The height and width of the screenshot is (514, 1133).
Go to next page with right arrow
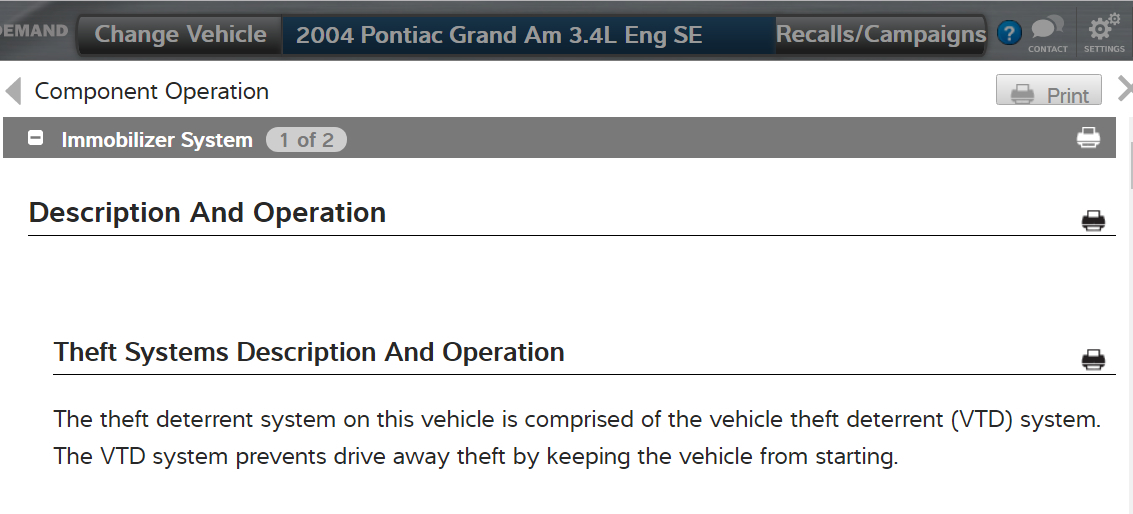[x=1124, y=90]
